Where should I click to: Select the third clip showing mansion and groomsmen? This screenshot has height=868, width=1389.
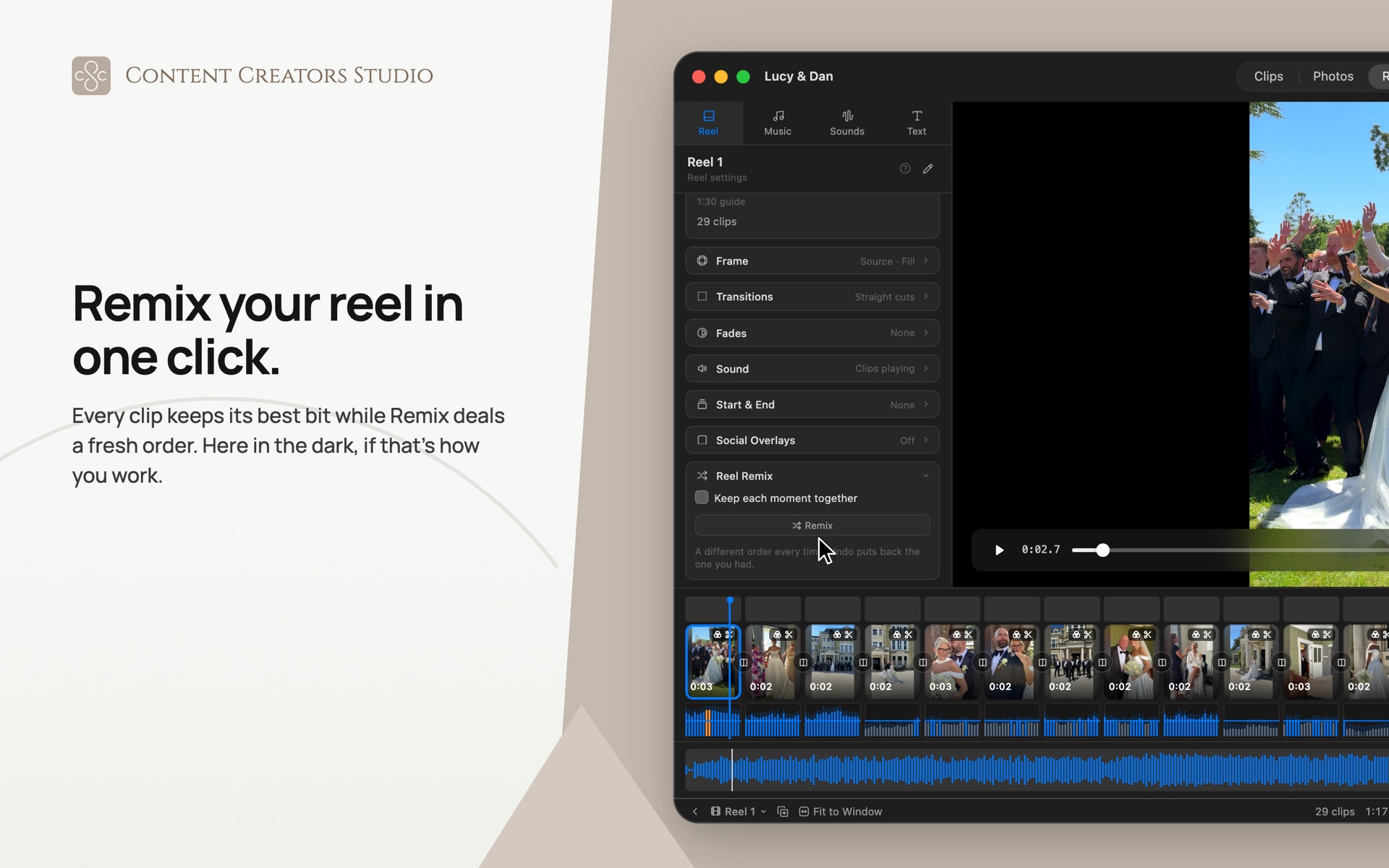point(833,662)
